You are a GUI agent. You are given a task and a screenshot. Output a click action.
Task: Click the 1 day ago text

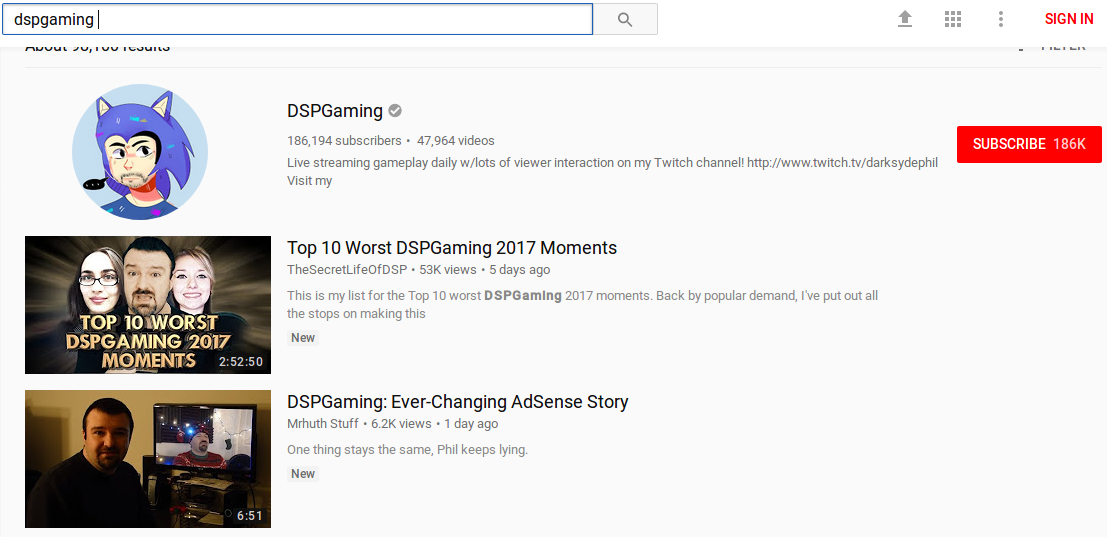click(x=471, y=424)
